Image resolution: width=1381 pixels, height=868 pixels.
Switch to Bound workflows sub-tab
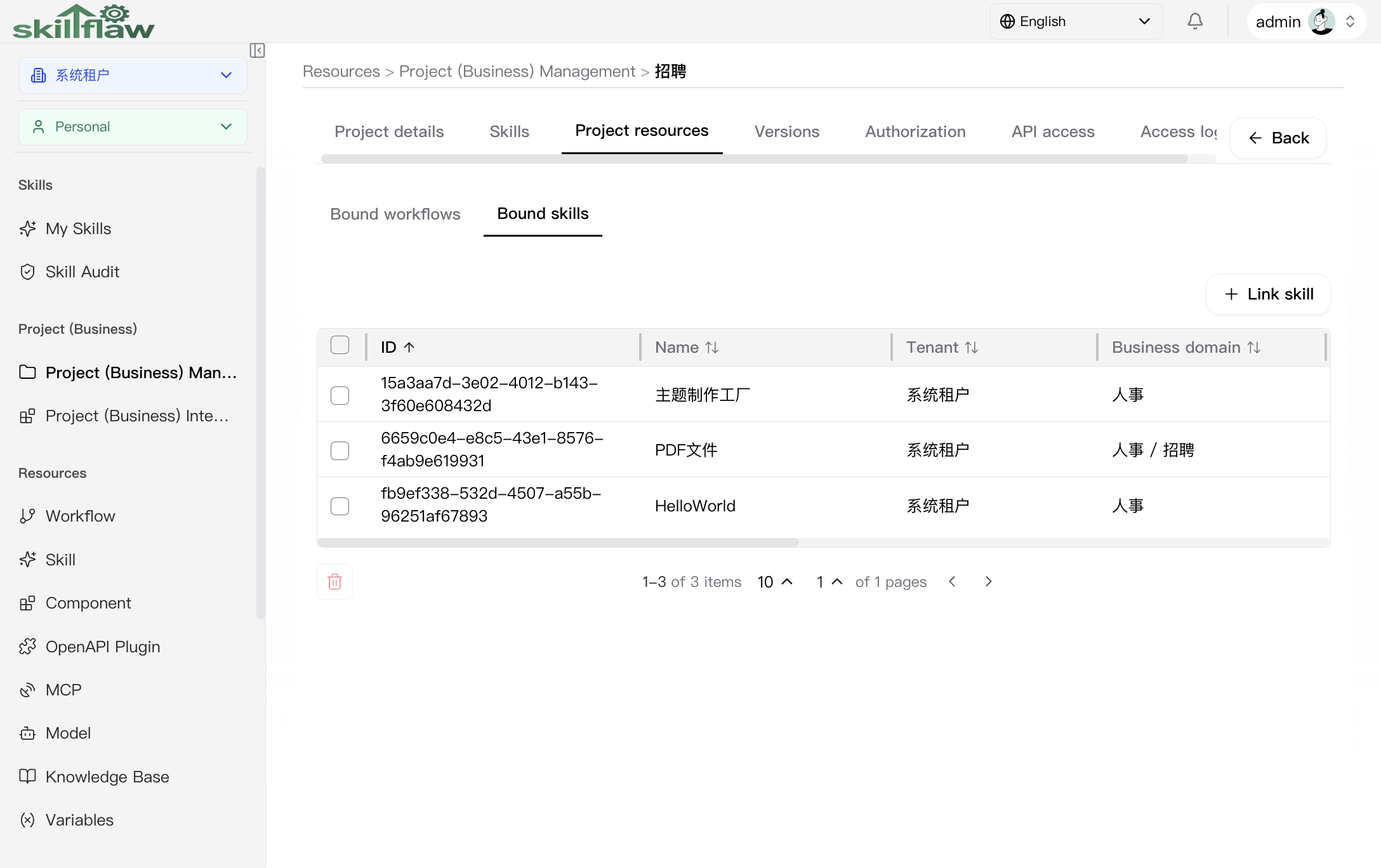tap(395, 214)
